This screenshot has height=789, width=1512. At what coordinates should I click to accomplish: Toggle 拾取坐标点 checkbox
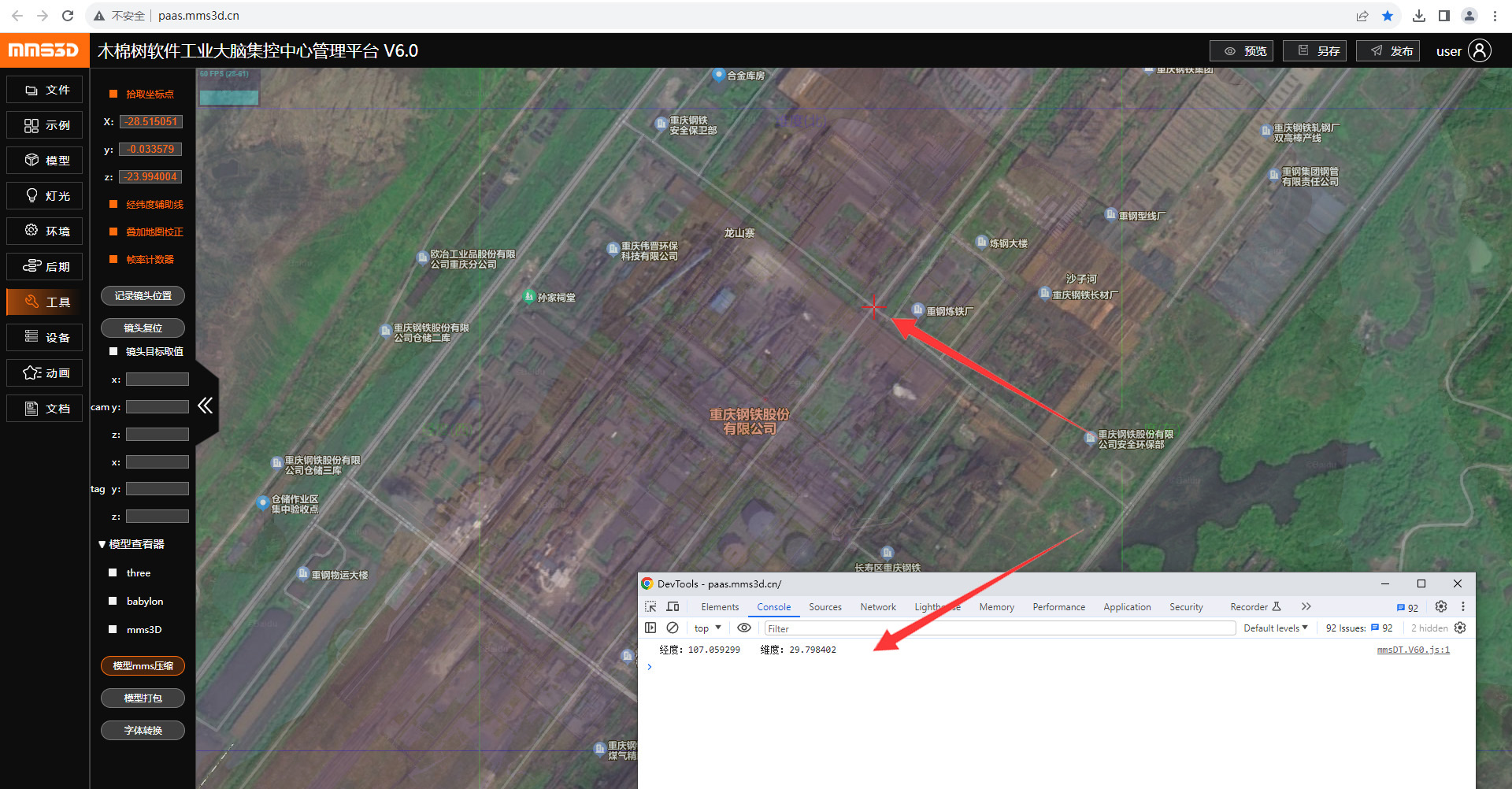click(113, 94)
